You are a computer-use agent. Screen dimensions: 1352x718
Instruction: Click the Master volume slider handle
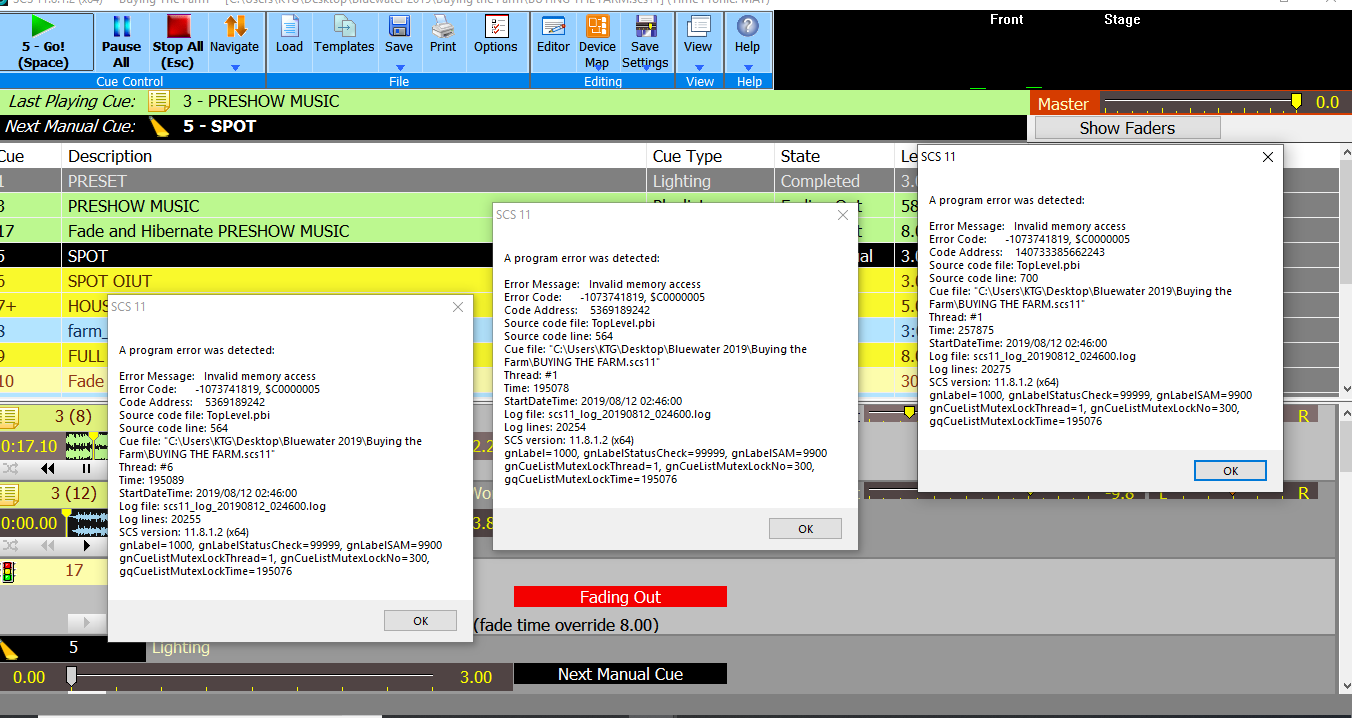coord(1296,102)
